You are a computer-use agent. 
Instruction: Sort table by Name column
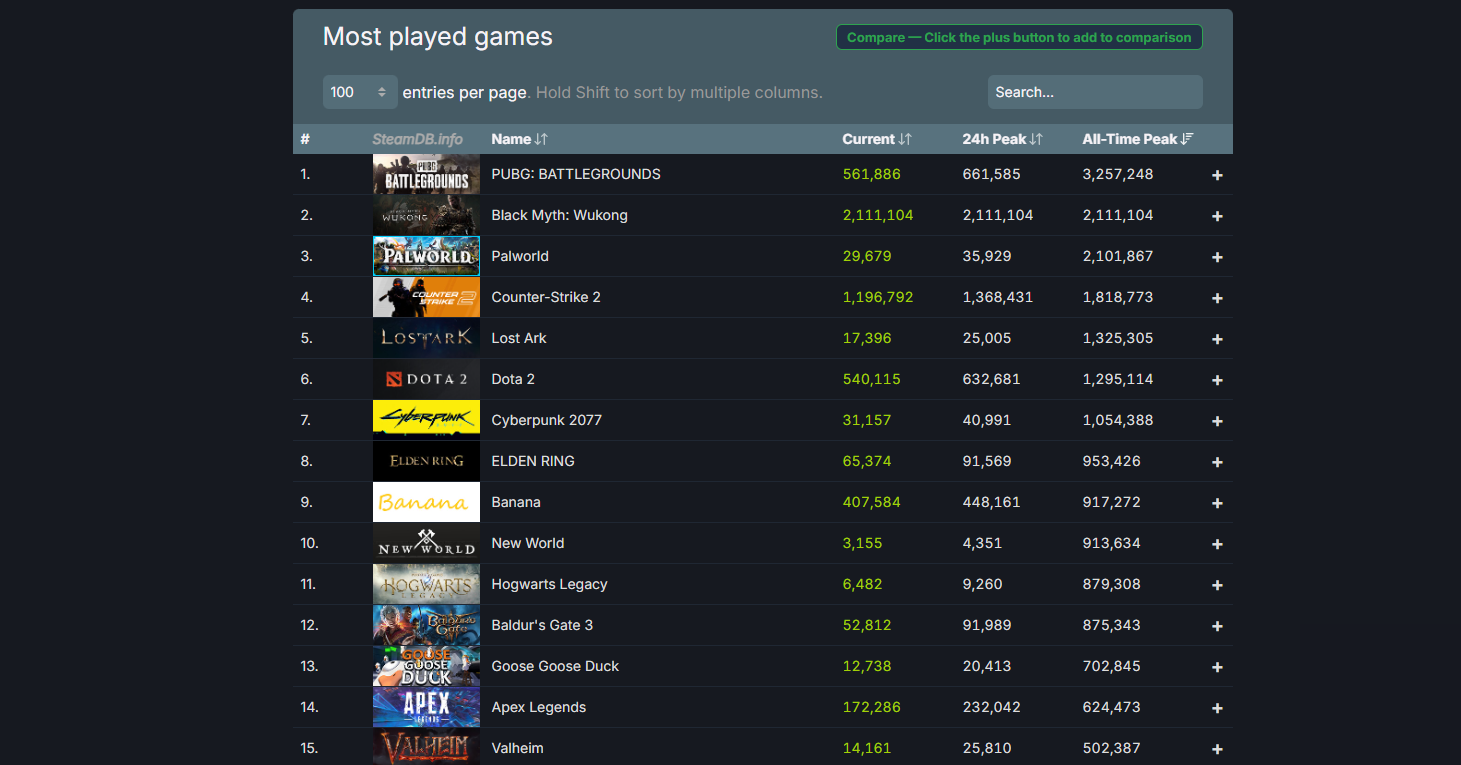(519, 139)
